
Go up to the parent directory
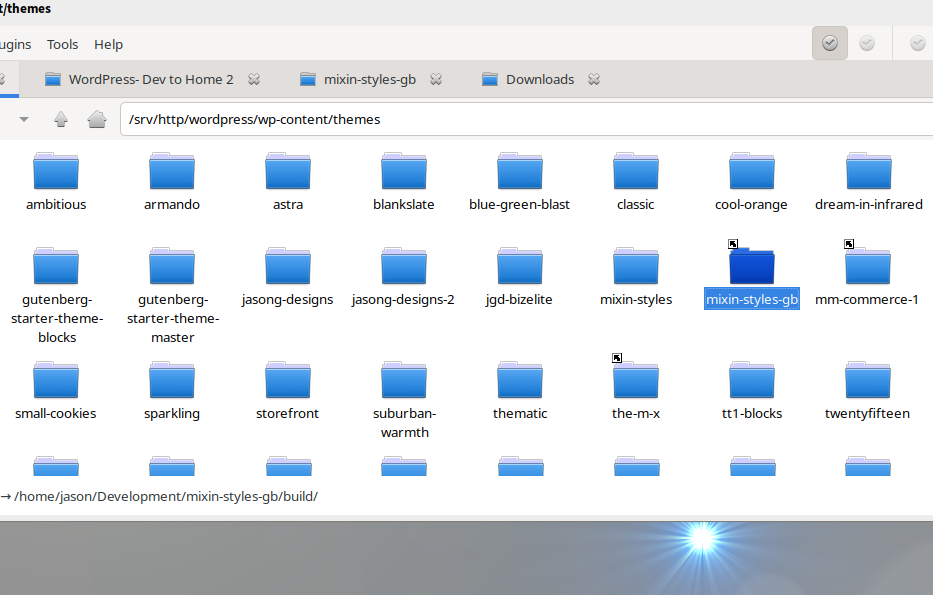[61, 119]
